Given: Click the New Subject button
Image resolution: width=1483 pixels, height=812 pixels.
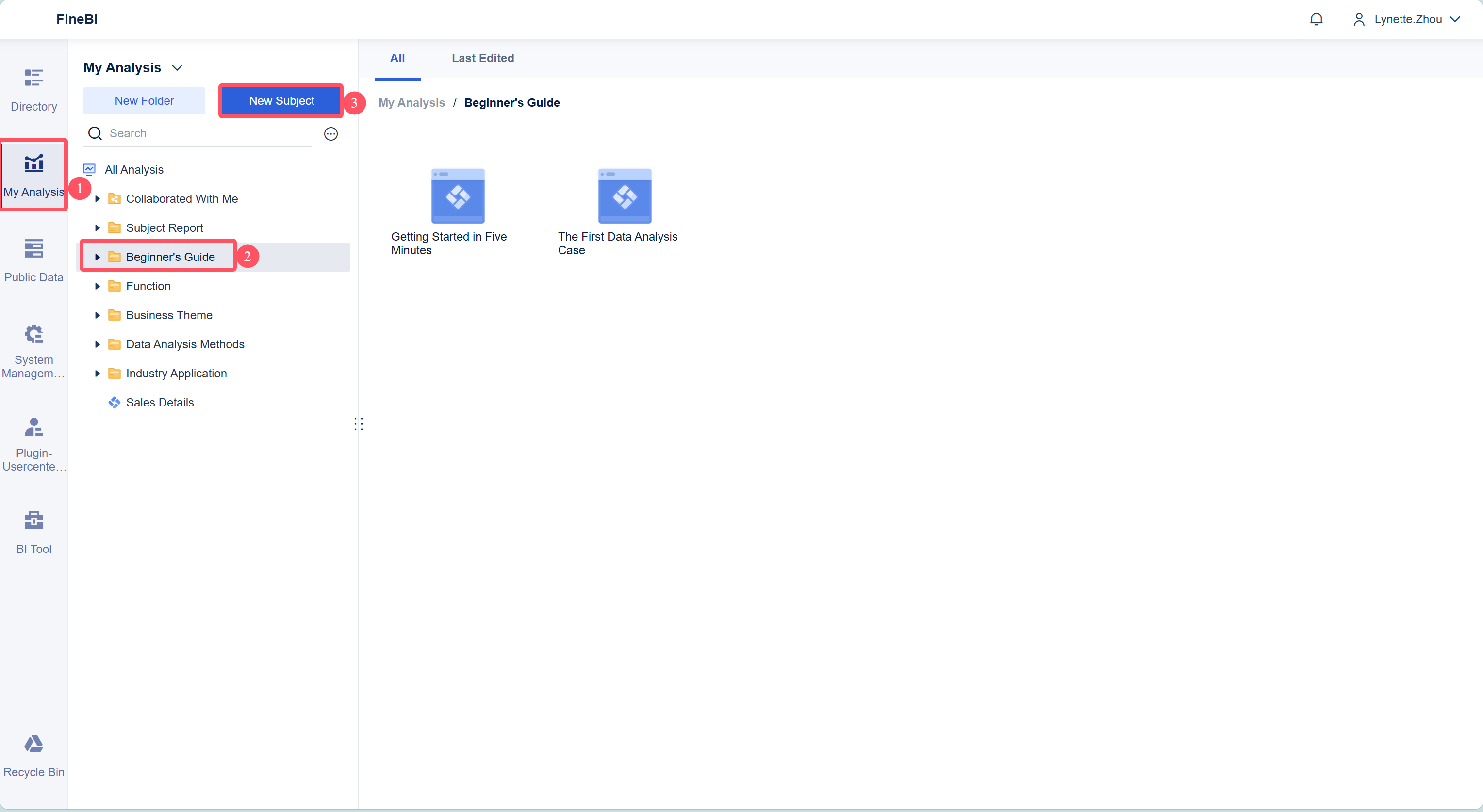Looking at the screenshot, I should click(x=281, y=101).
